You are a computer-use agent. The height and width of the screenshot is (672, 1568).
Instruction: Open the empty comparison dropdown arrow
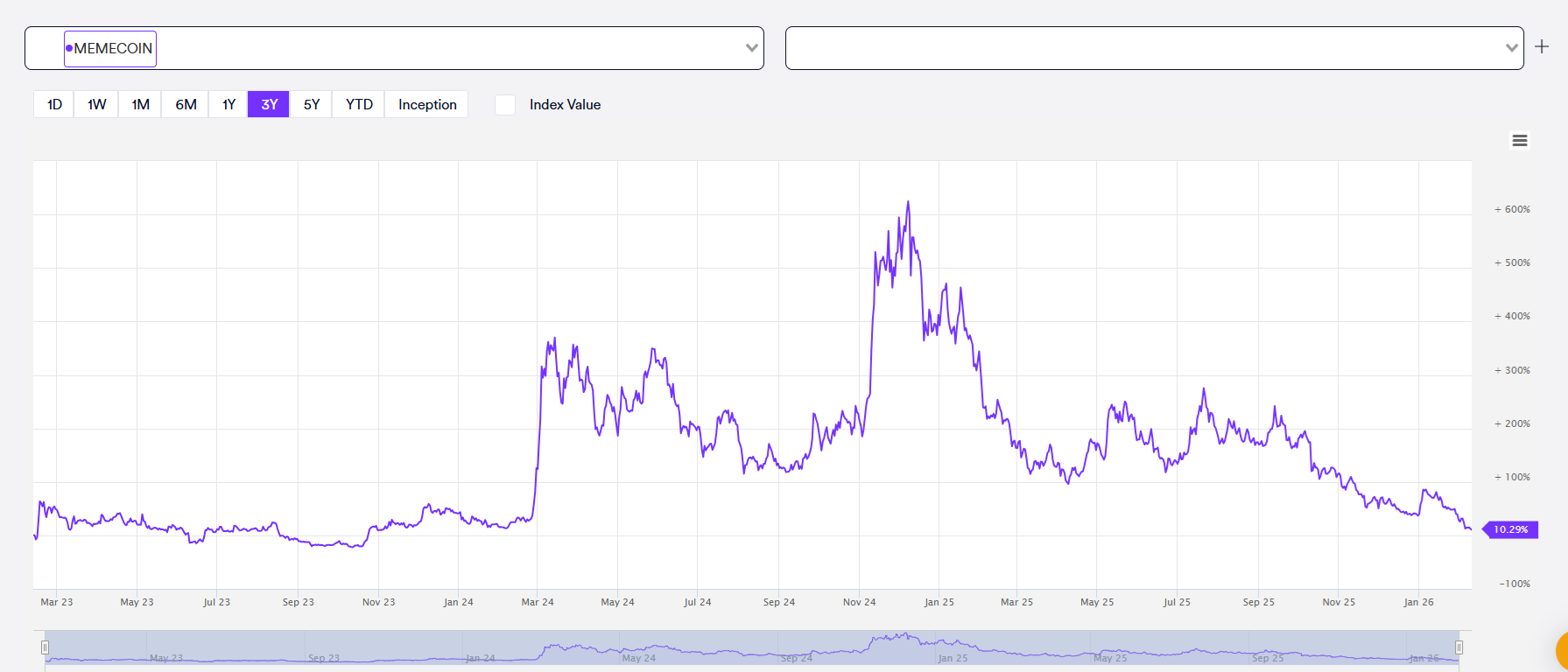pos(1511,48)
